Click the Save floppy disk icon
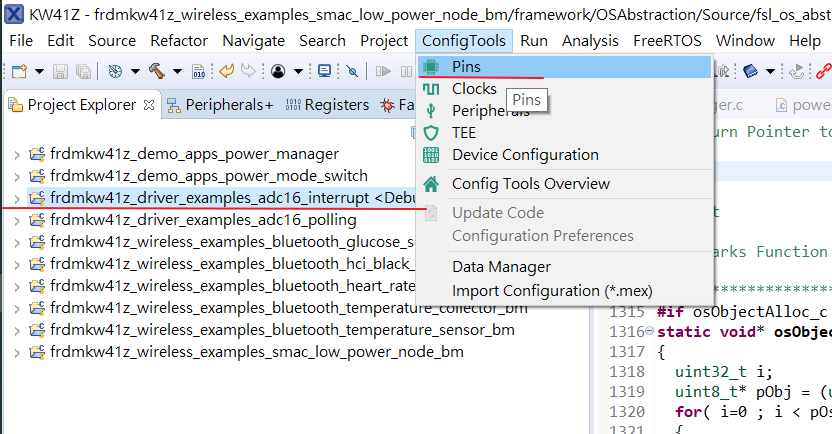 coord(60,71)
